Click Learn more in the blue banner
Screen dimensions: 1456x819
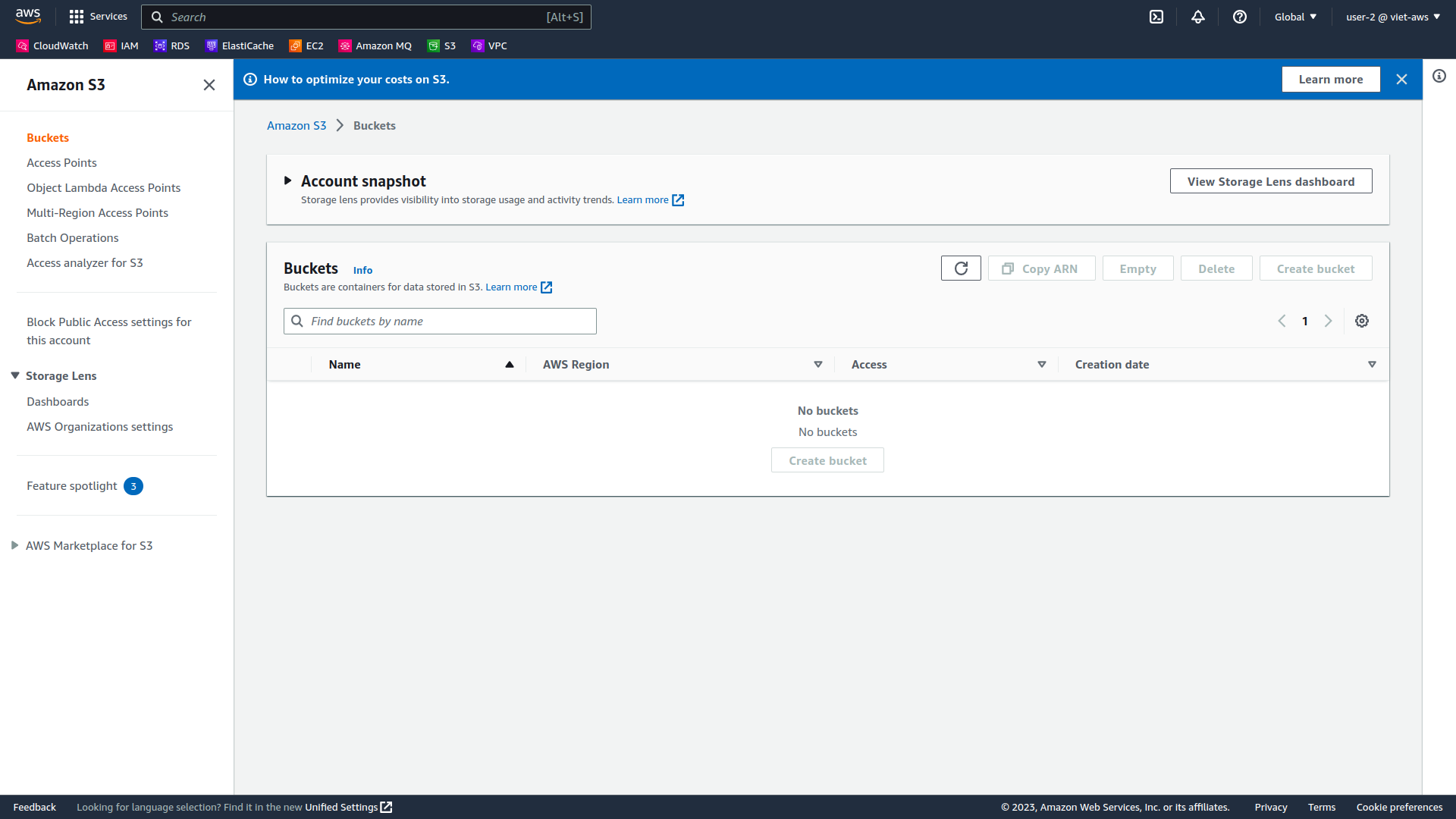pos(1331,80)
